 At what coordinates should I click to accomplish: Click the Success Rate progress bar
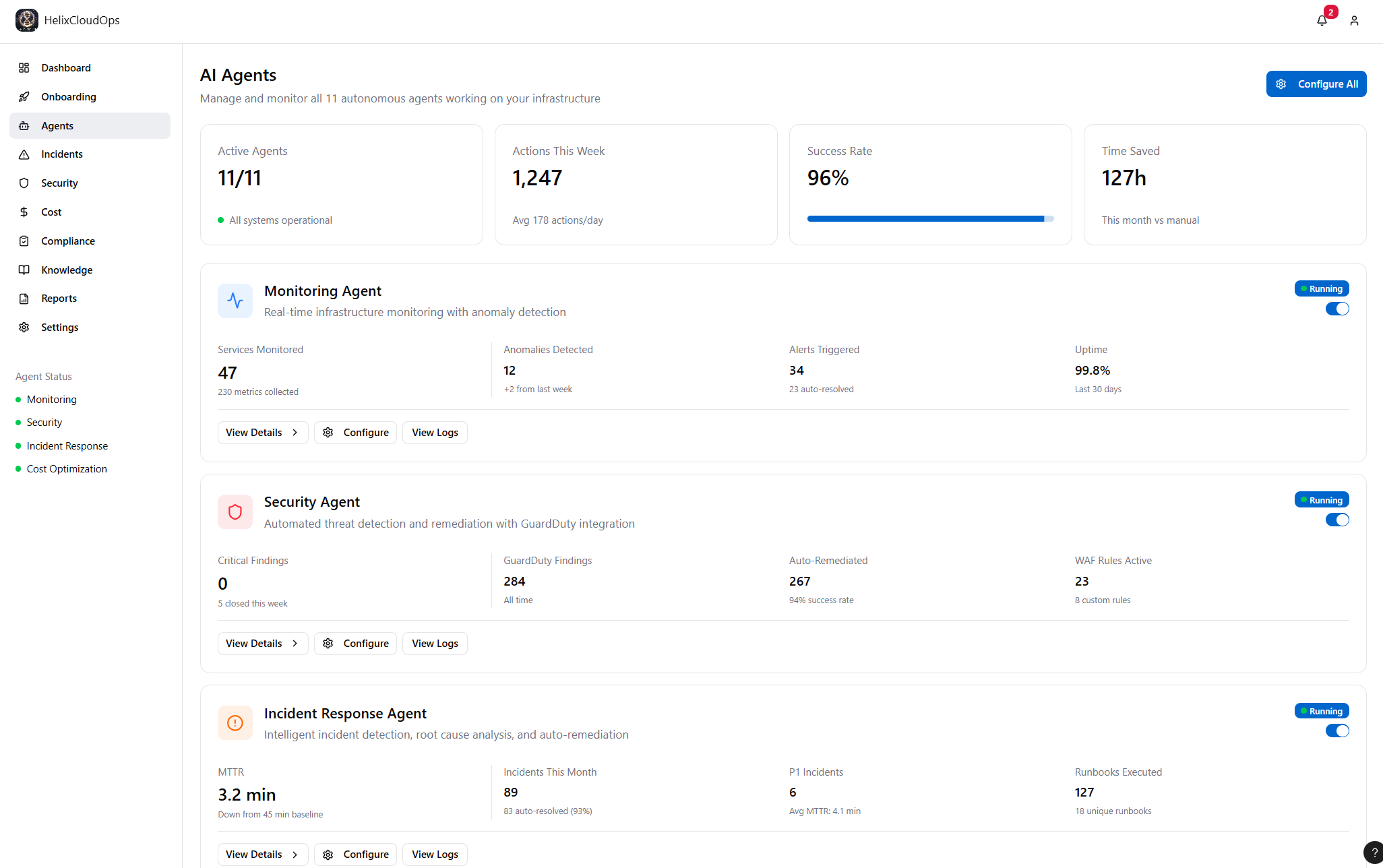point(930,218)
